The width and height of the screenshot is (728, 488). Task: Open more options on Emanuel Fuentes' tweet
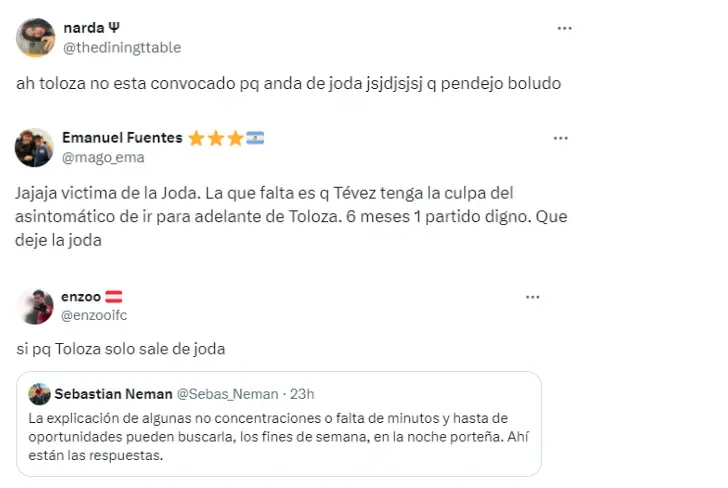[x=560, y=138]
